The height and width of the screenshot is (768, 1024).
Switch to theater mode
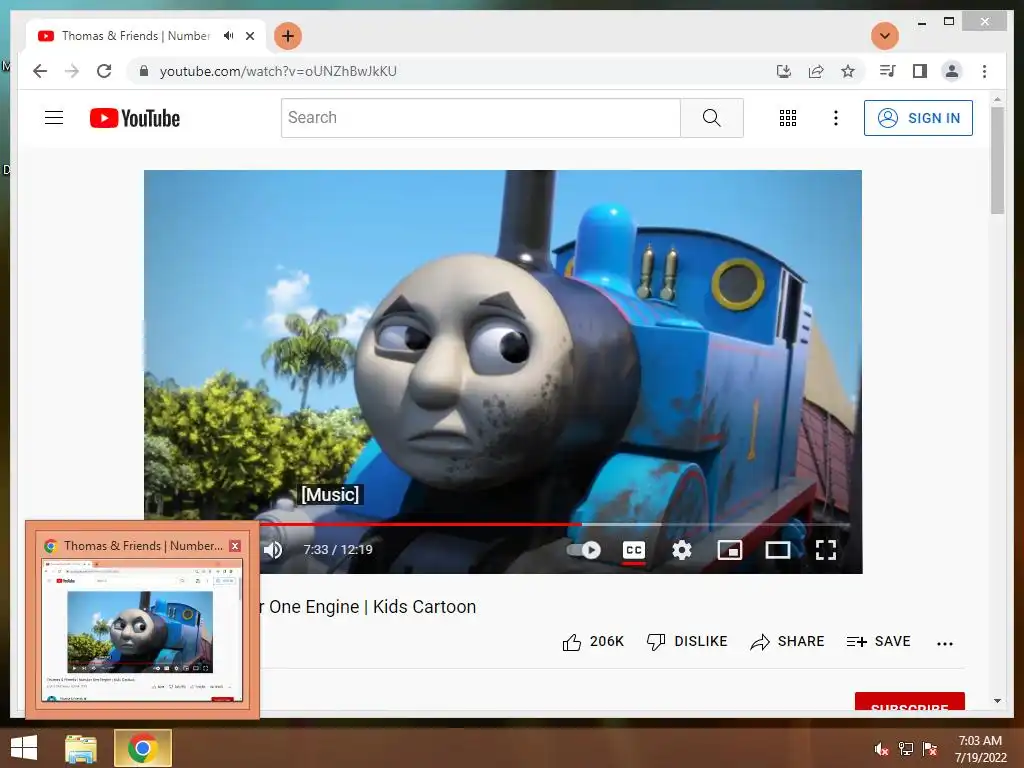(777, 550)
